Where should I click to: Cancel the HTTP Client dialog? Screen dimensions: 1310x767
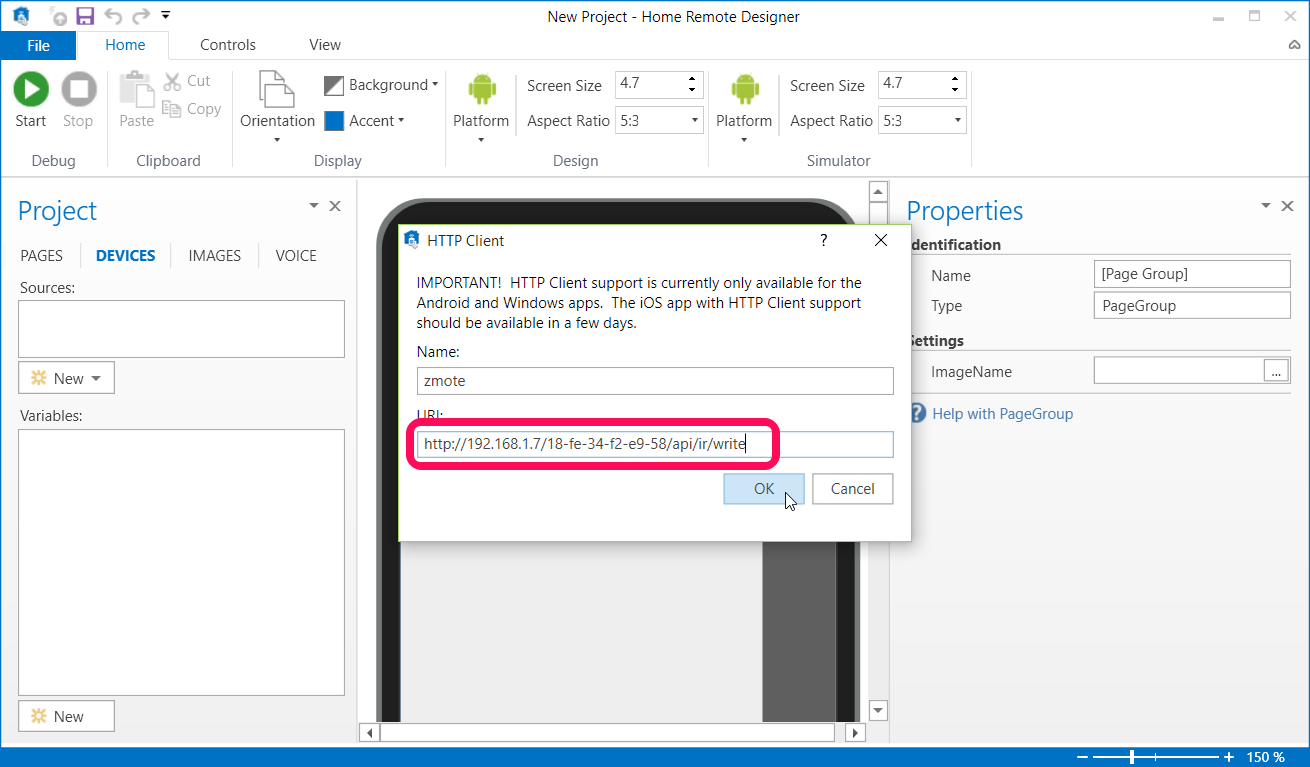852,489
